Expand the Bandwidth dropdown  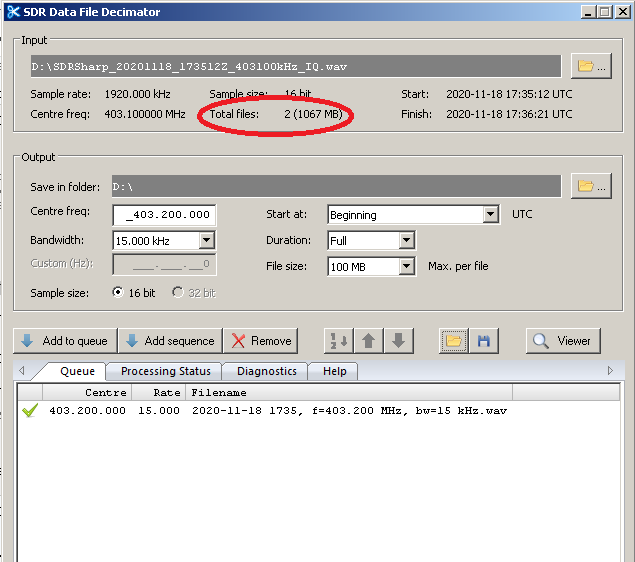click(x=206, y=241)
